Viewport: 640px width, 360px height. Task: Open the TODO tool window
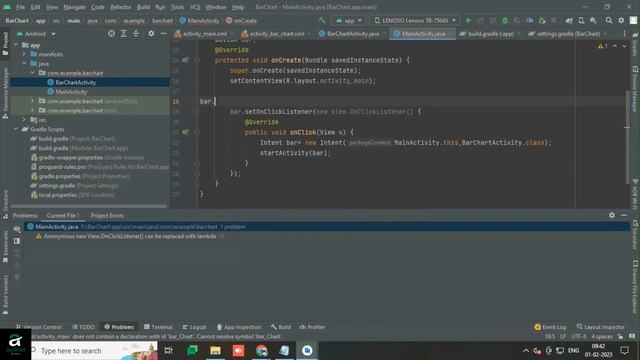83,327
